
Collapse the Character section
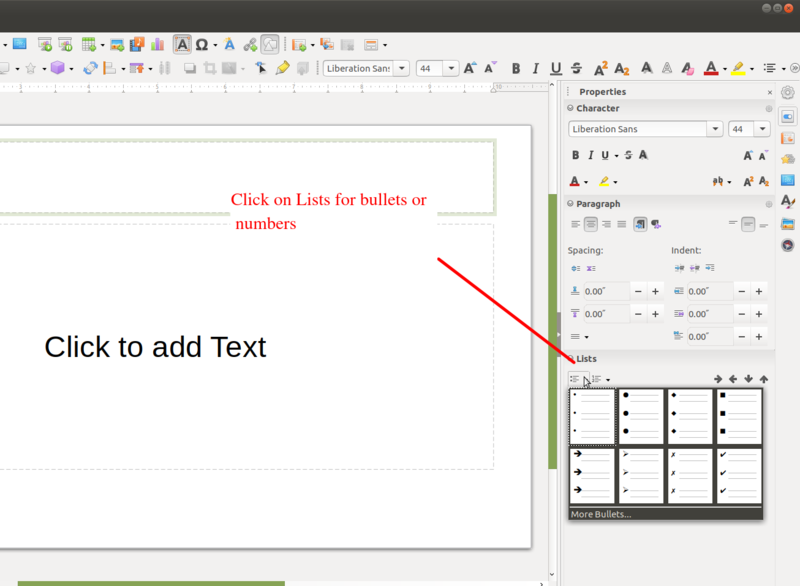[x=570, y=108]
